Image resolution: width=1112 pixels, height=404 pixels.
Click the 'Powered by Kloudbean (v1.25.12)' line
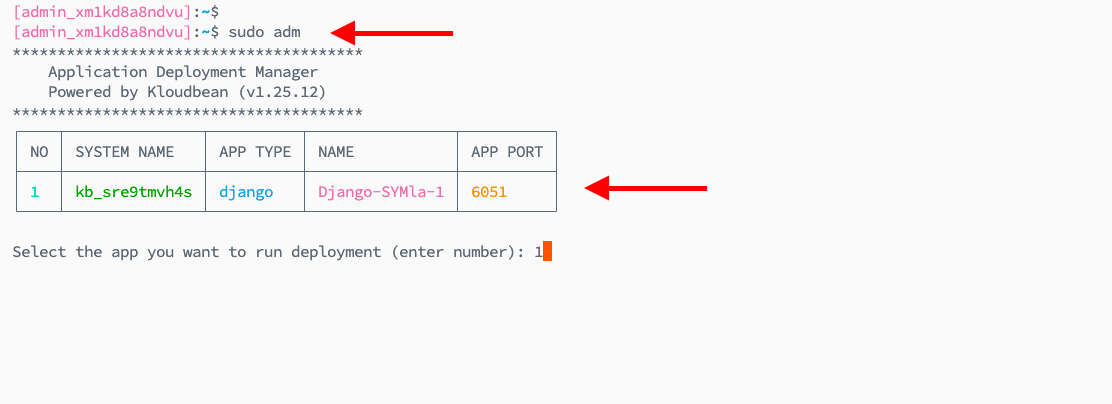[187, 92]
